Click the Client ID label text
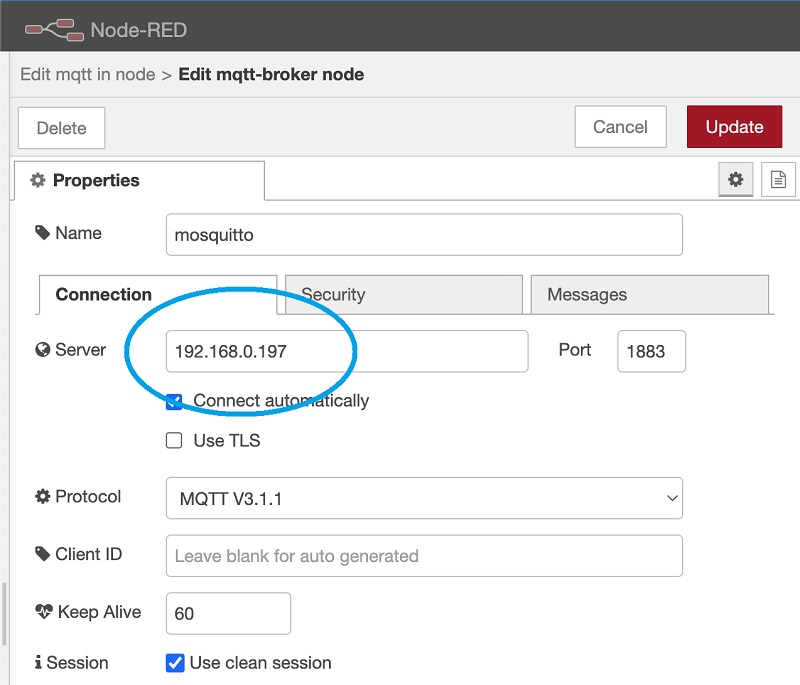The width and height of the screenshot is (800, 685). pos(88,554)
